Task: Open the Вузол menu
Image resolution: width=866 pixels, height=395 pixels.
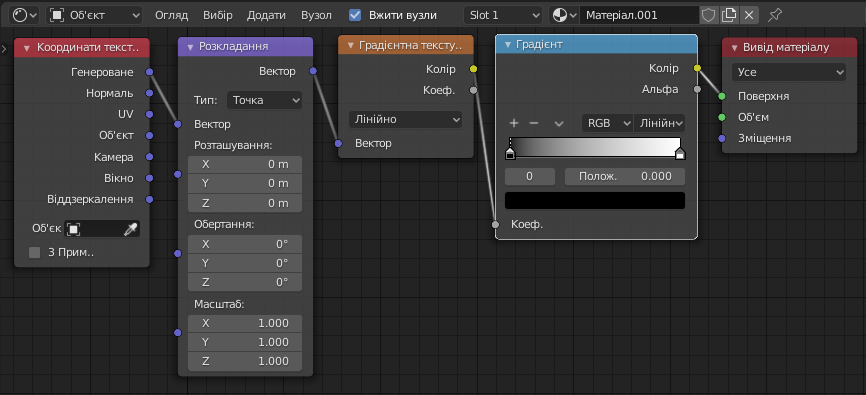Action: click(x=316, y=15)
